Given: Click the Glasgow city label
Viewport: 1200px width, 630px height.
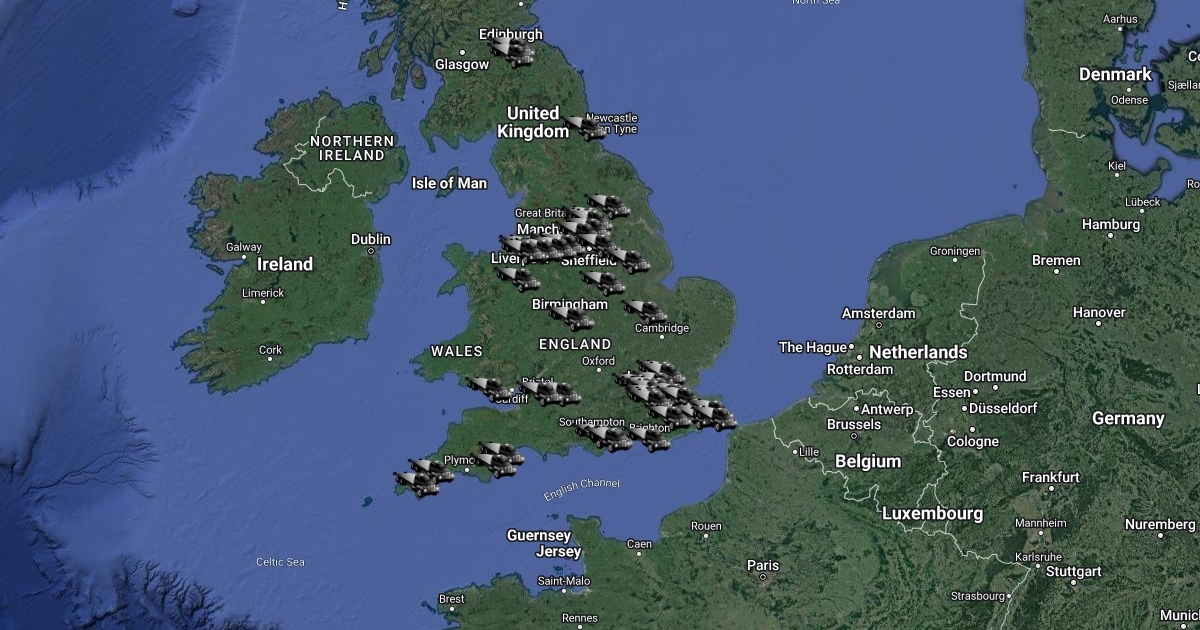Looking at the screenshot, I should (x=462, y=64).
